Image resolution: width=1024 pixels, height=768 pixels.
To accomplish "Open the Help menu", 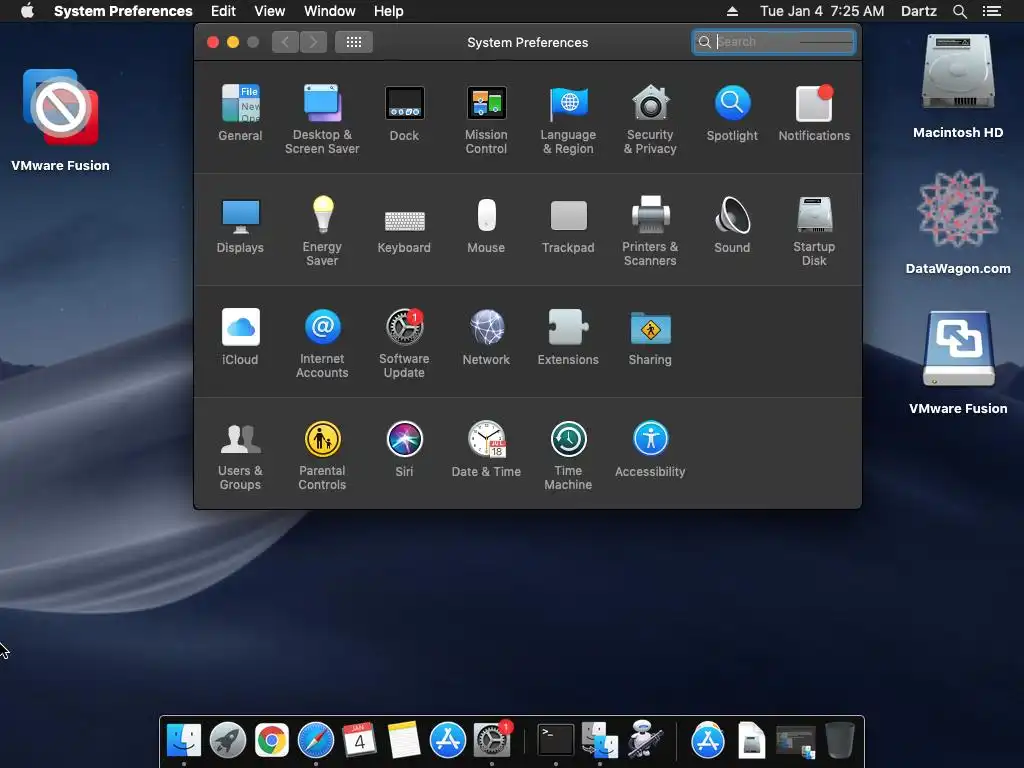I will [389, 11].
